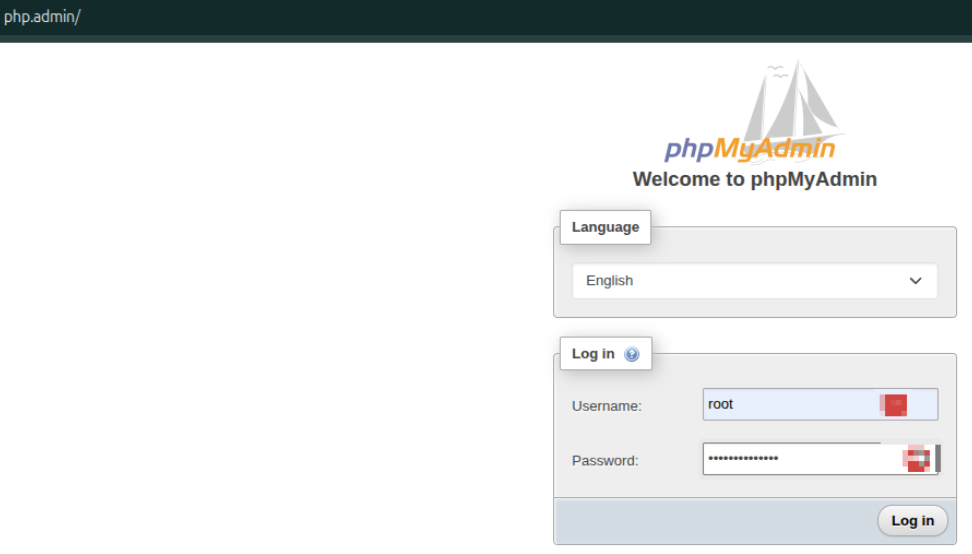Click the Log in submit button
Viewport: 972px width, 554px height.
pyautogui.click(x=912, y=521)
